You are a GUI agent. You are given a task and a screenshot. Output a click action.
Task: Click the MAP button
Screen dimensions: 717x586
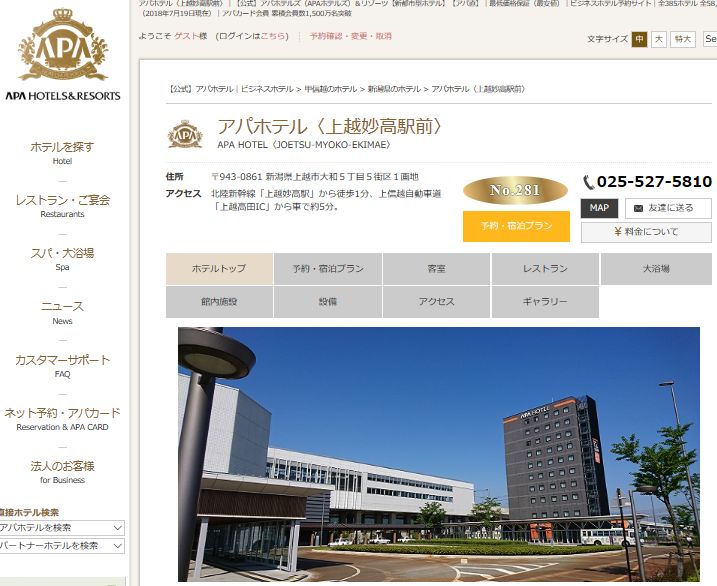pyautogui.click(x=599, y=208)
